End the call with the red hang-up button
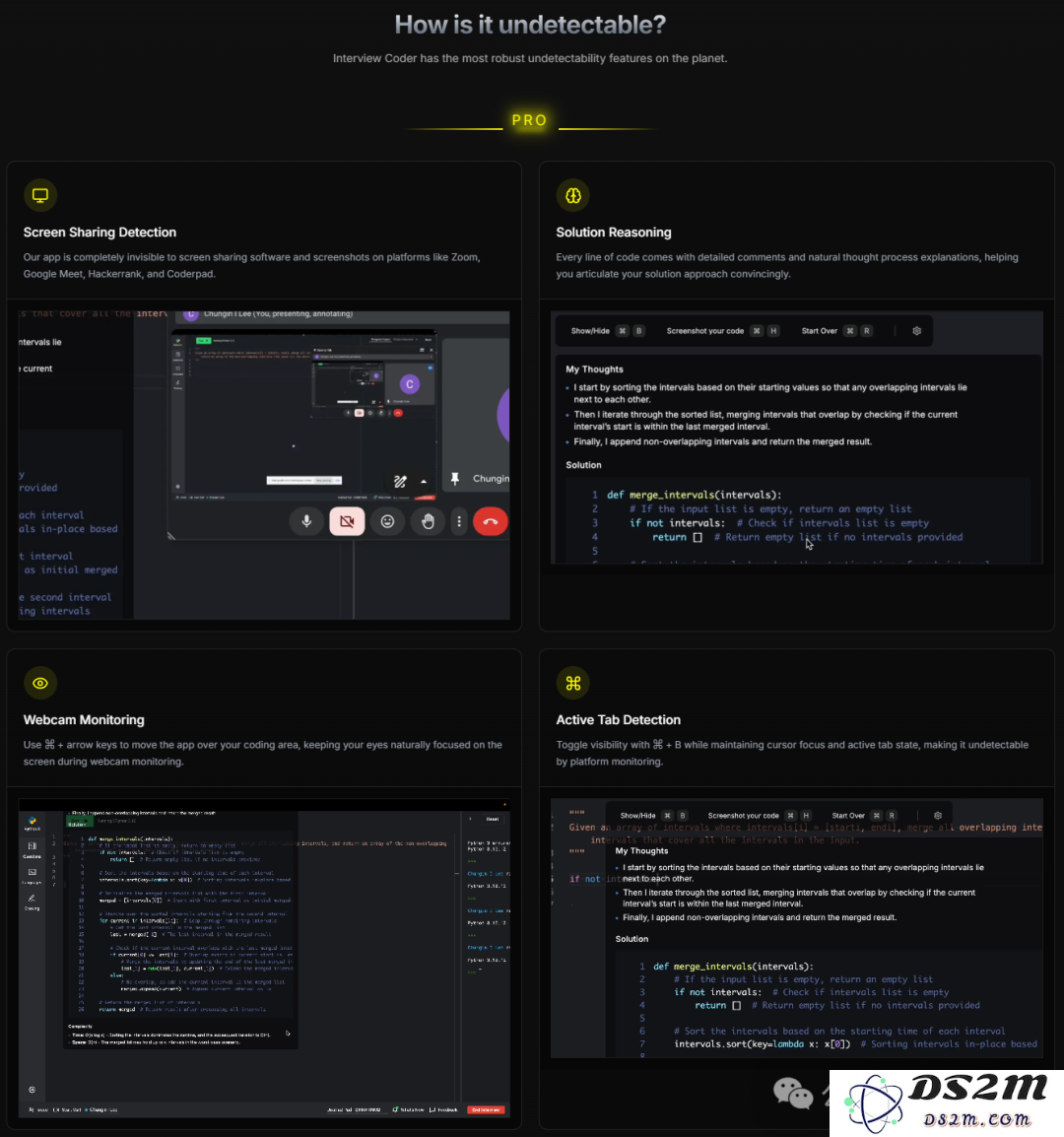1064x1137 pixels. [491, 521]
